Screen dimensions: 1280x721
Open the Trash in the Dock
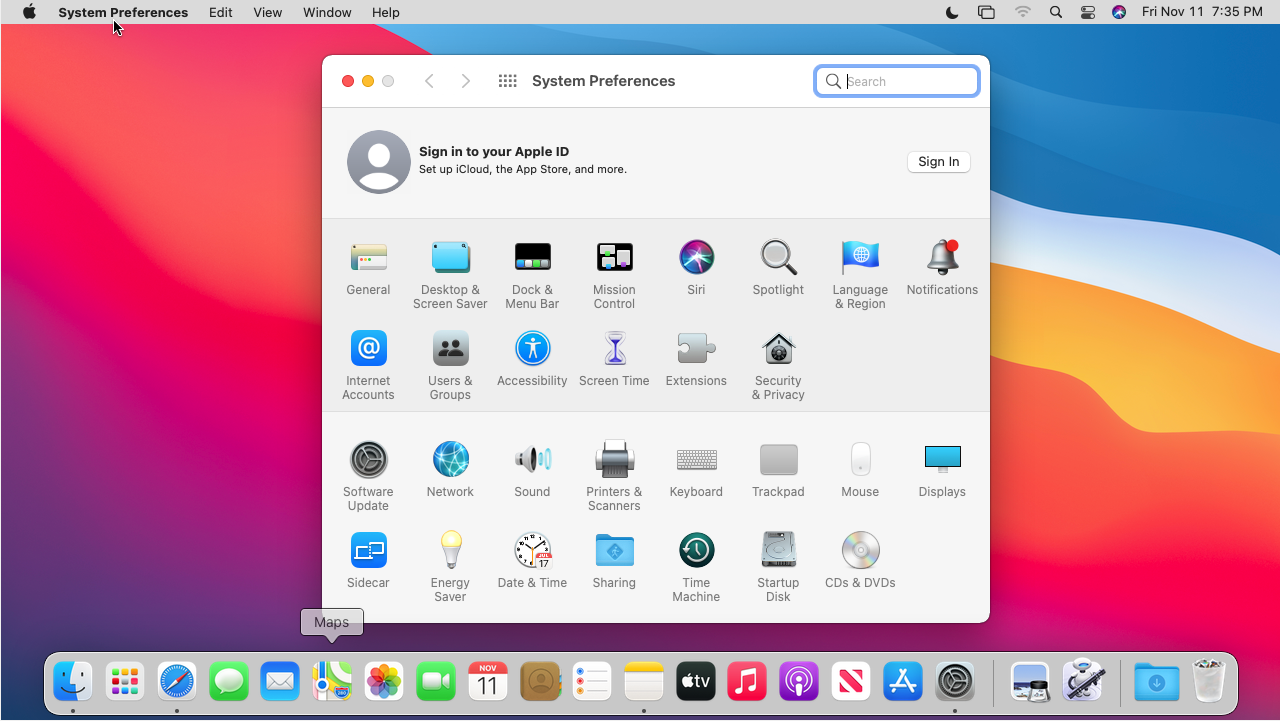(1209, 681)
